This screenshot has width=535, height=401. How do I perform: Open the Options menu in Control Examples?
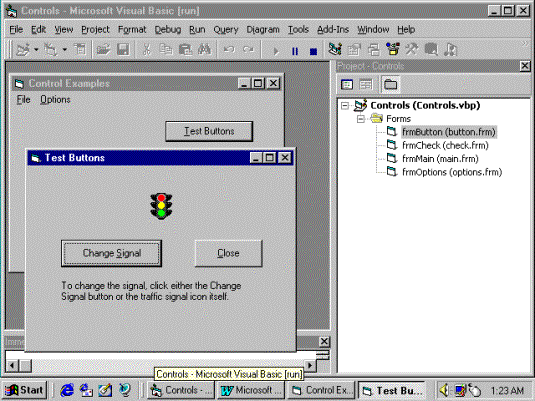point(55,100)
